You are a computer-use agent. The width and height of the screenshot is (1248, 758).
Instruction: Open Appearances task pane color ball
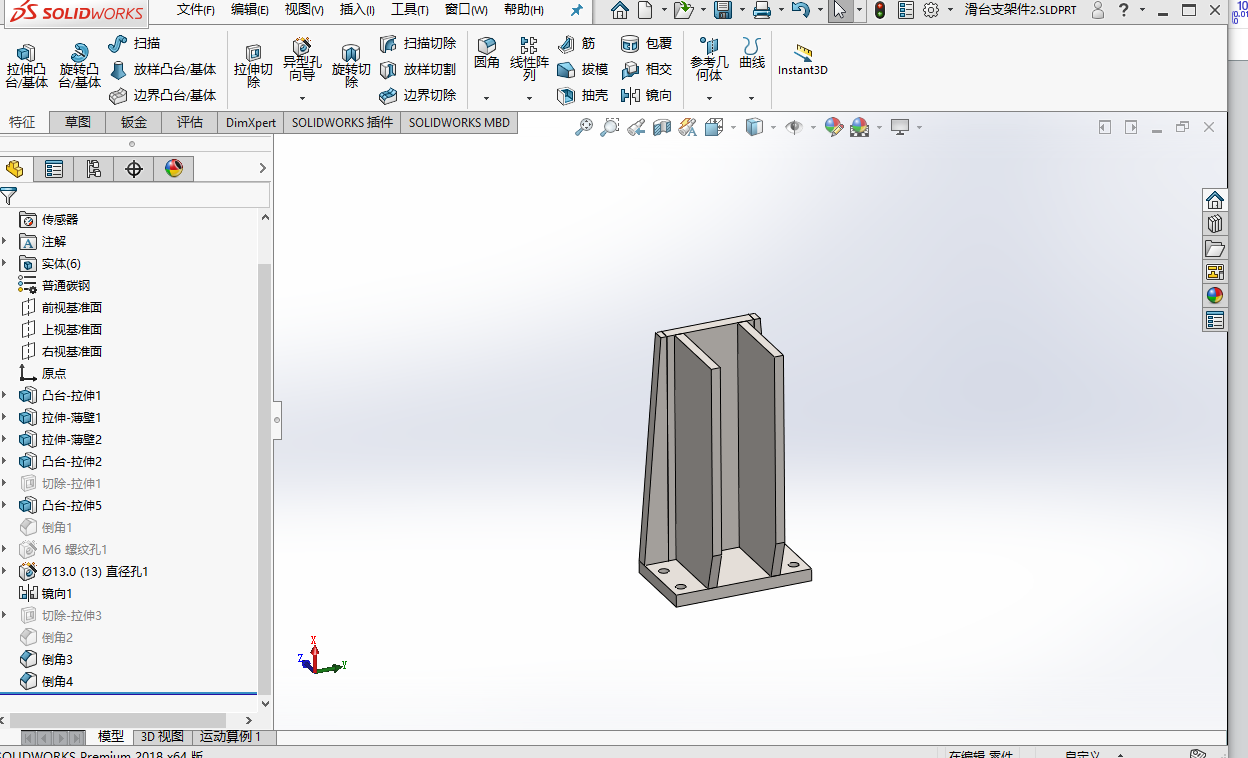1215,295
